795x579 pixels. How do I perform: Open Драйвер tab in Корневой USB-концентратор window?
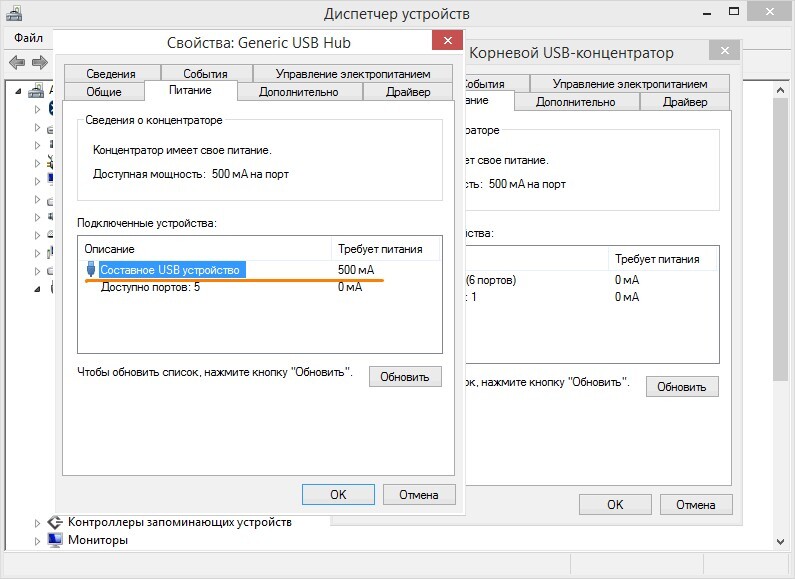685,102
